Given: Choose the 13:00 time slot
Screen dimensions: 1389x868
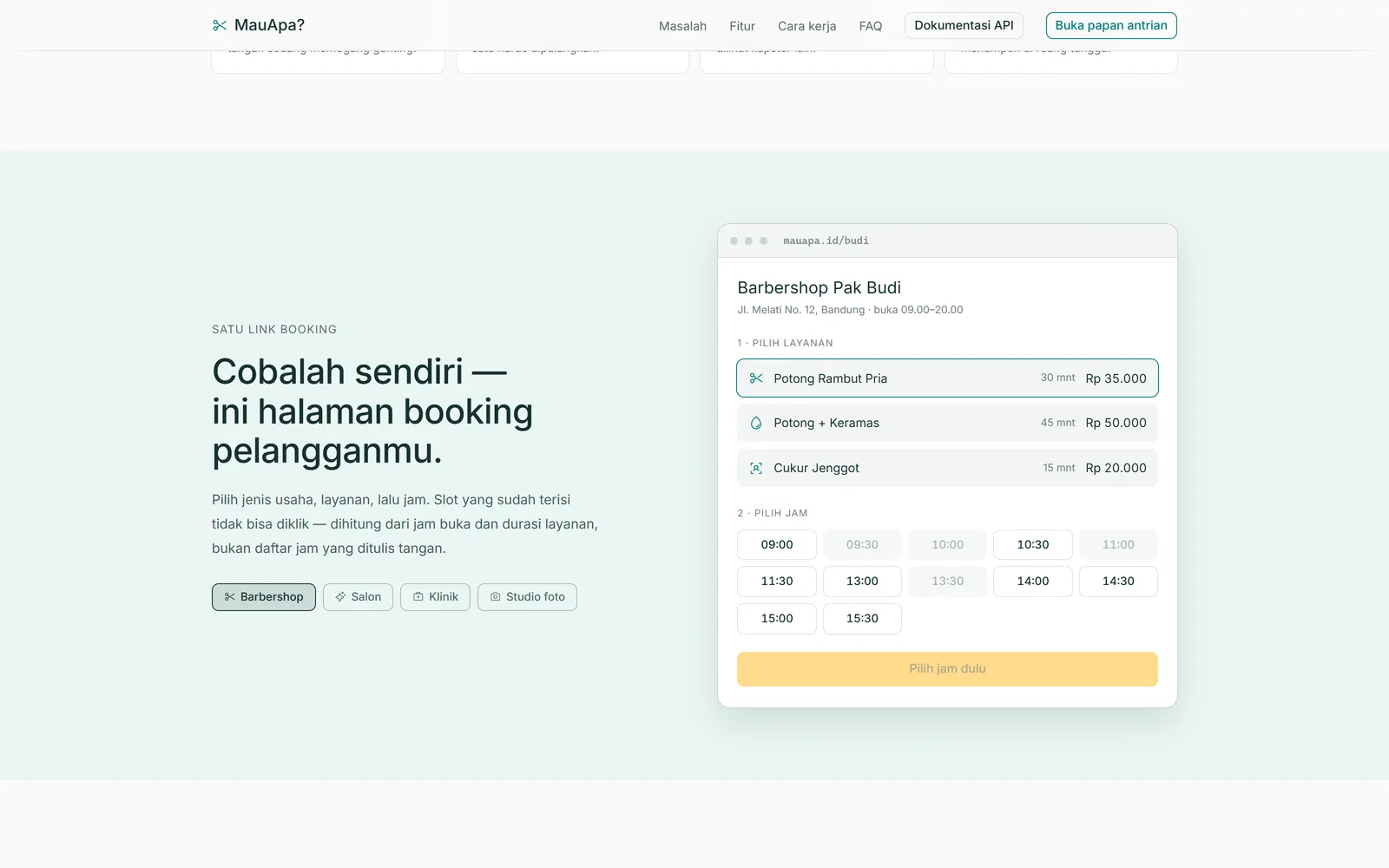Looking at the screenshot, I should tap(862, 582).
